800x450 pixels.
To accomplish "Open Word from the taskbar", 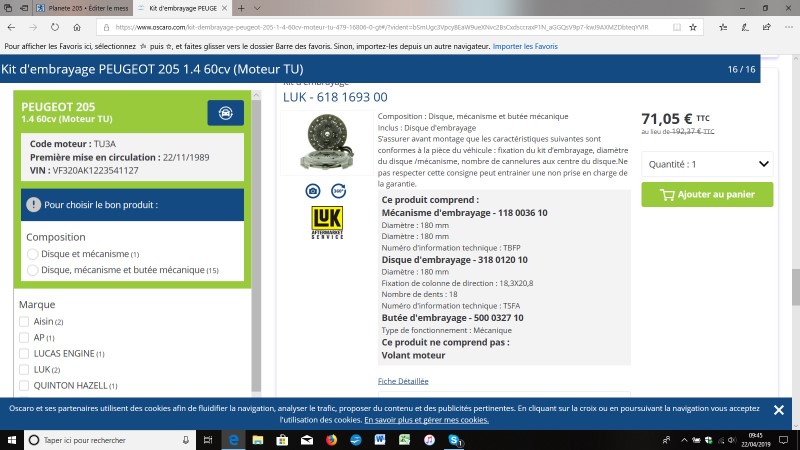I will pyautogui.click(x=380, y=440).
